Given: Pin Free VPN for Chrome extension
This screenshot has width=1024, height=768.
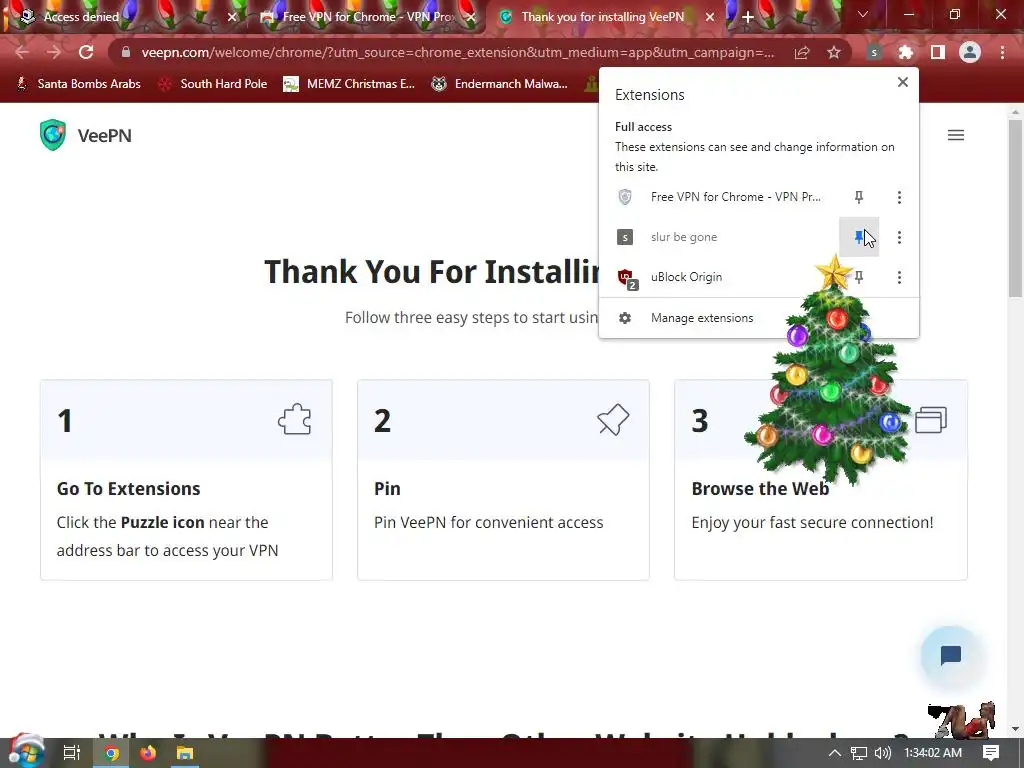Looking at the screenshot, I should [x=859, y=197].
